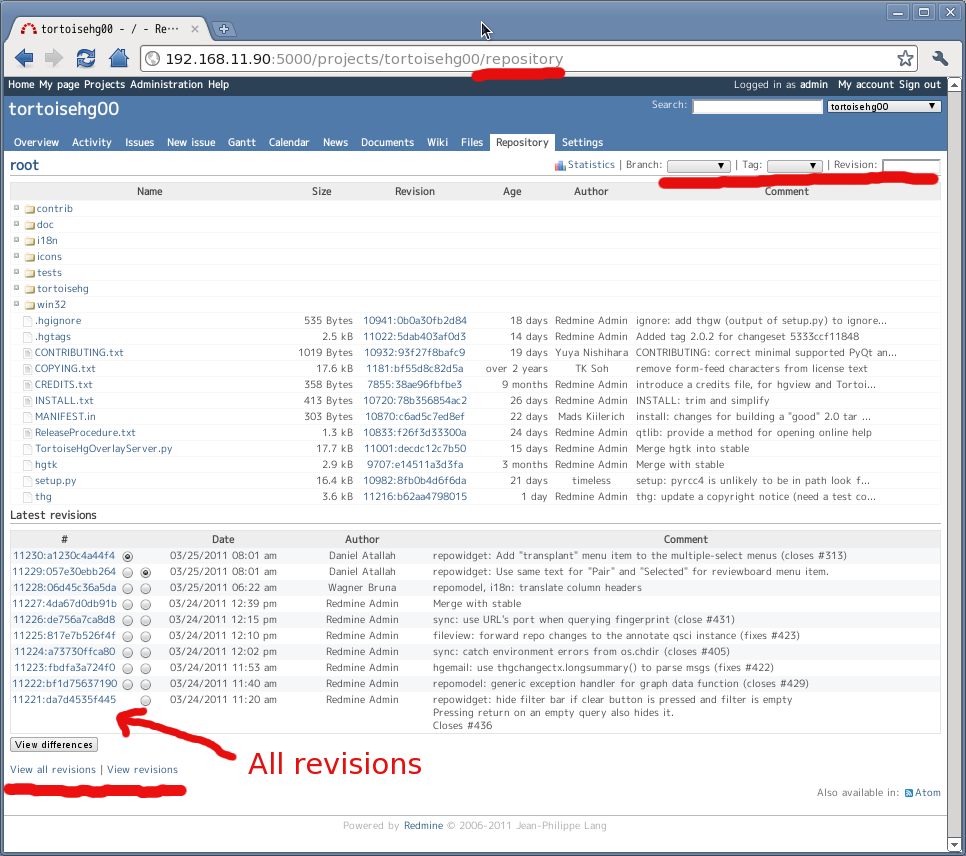Expand the tests folder tree
Screen dimensions: 966x856
pyautogui.click(x=17, y=272)
